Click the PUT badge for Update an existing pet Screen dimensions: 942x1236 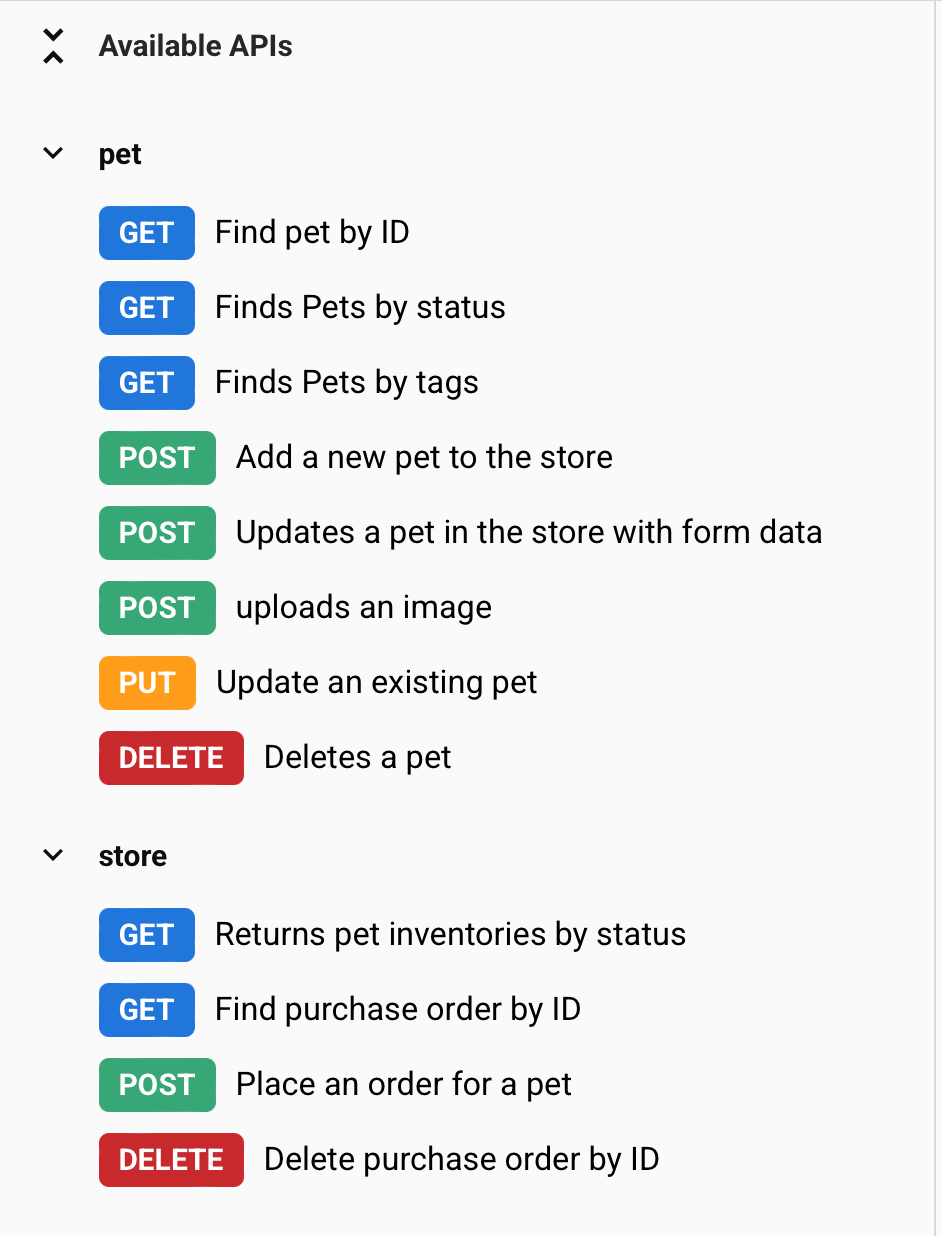tap(146, 682)
